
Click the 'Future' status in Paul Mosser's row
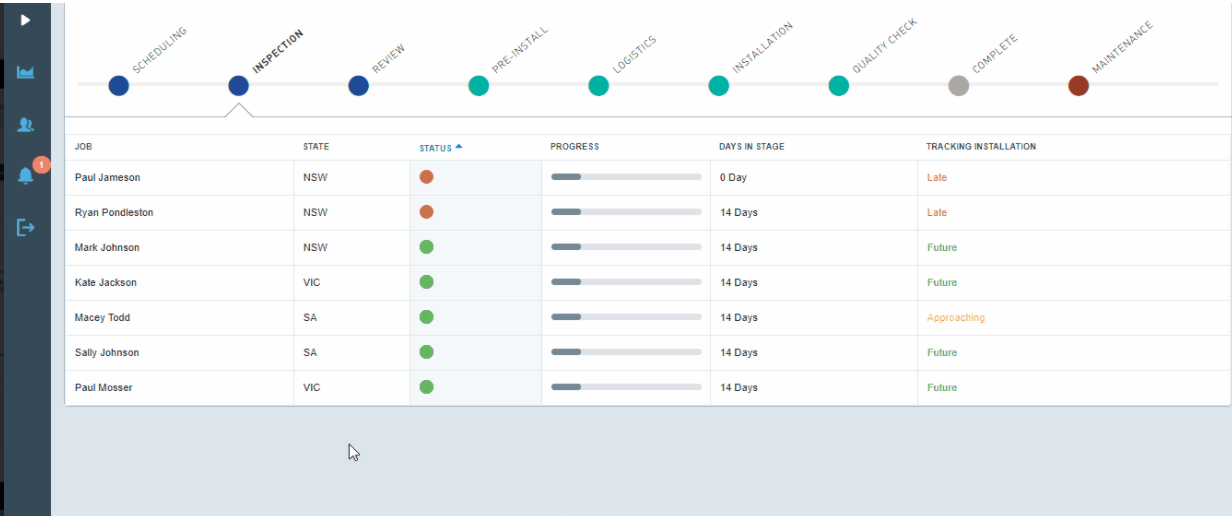pos(942,387)
